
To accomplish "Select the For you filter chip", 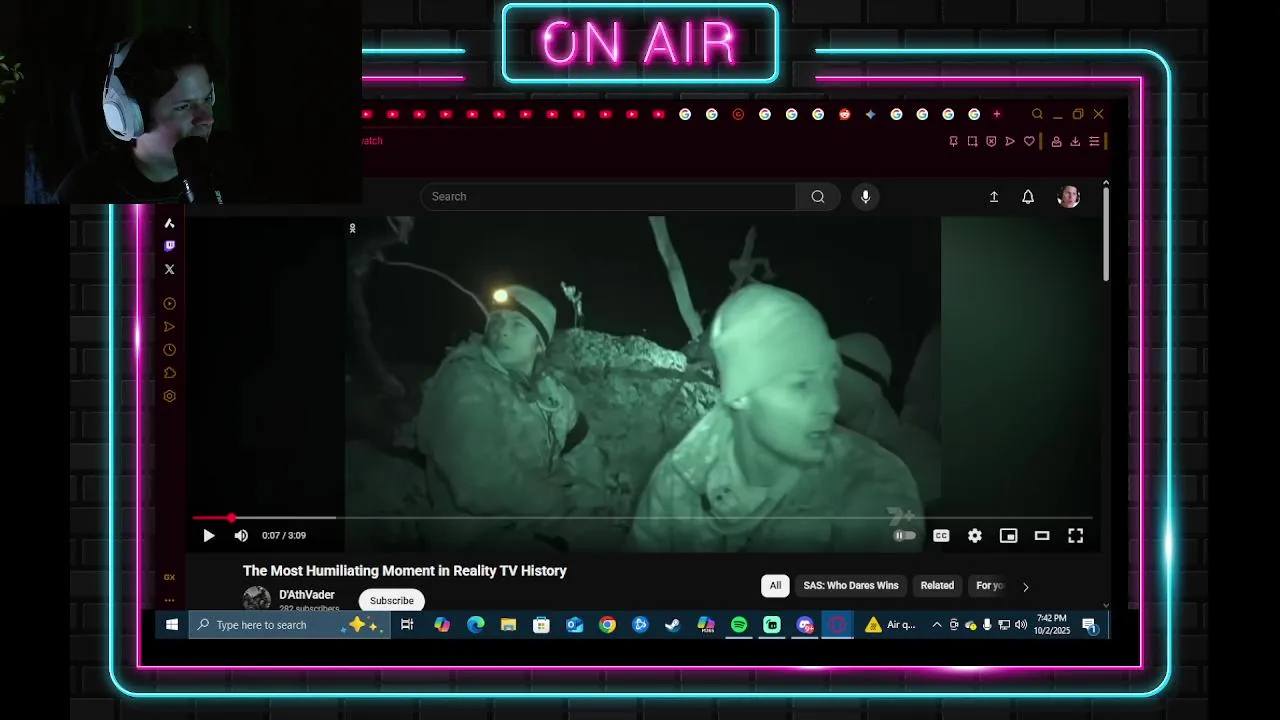I will [x=990, y=586].
